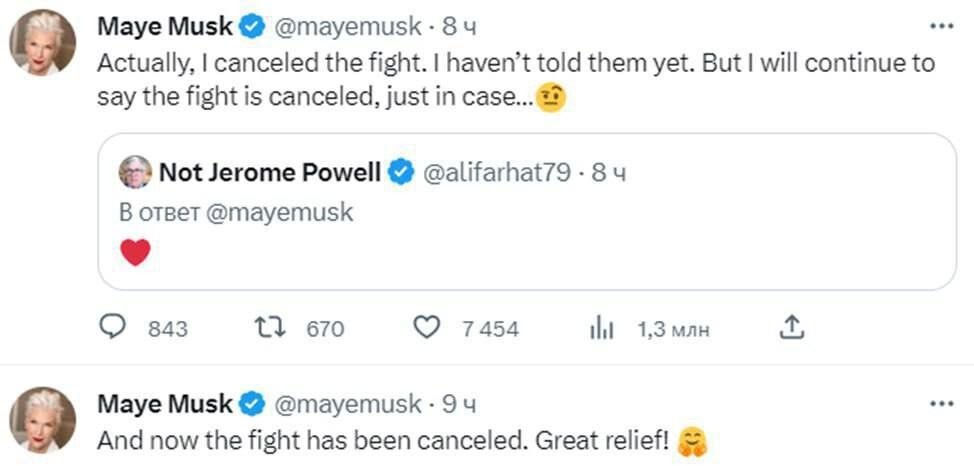
Task: Open Not Jerome Powell profile name
Action: coord(270,172)
